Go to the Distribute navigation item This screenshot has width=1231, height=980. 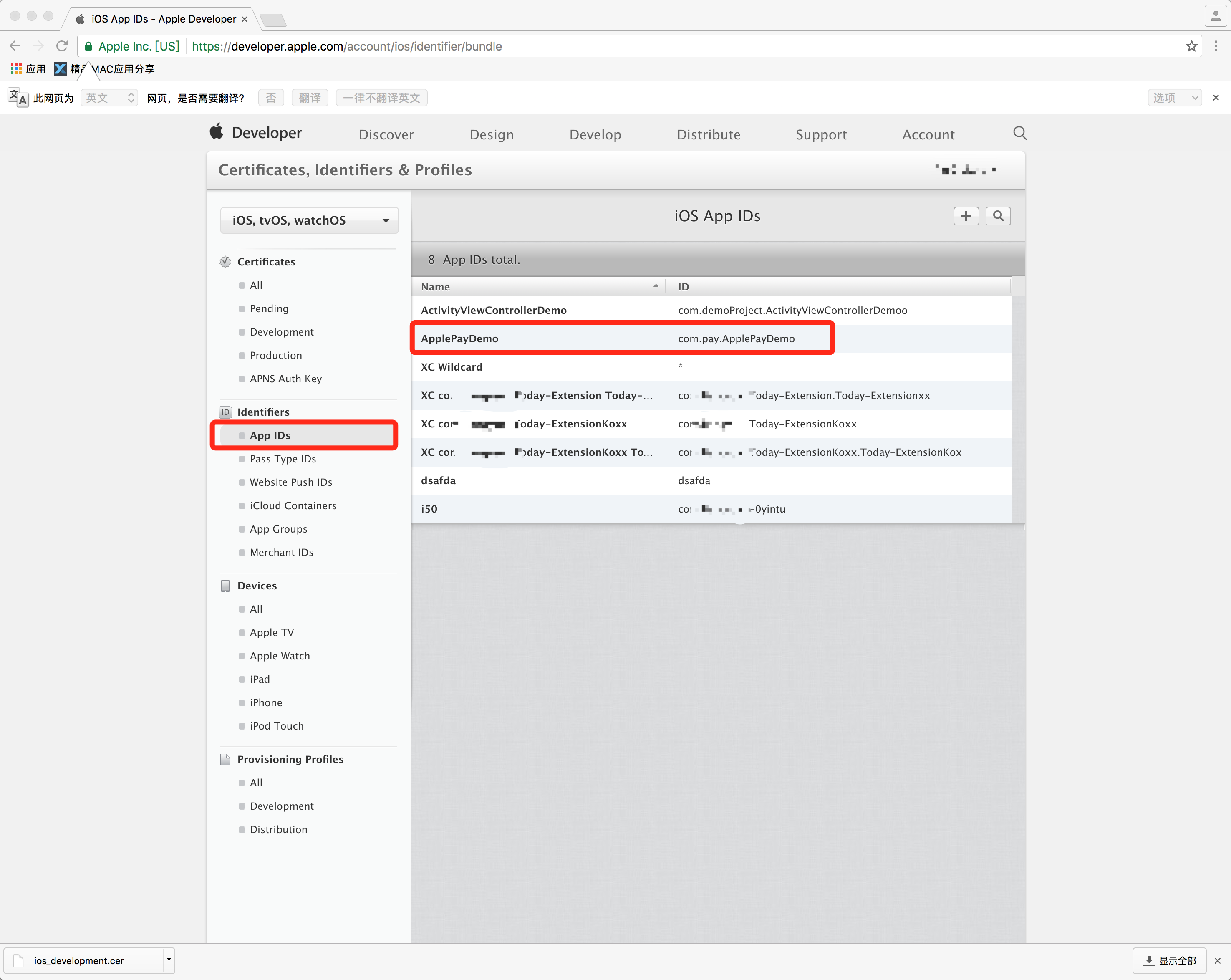coord(708,135)
